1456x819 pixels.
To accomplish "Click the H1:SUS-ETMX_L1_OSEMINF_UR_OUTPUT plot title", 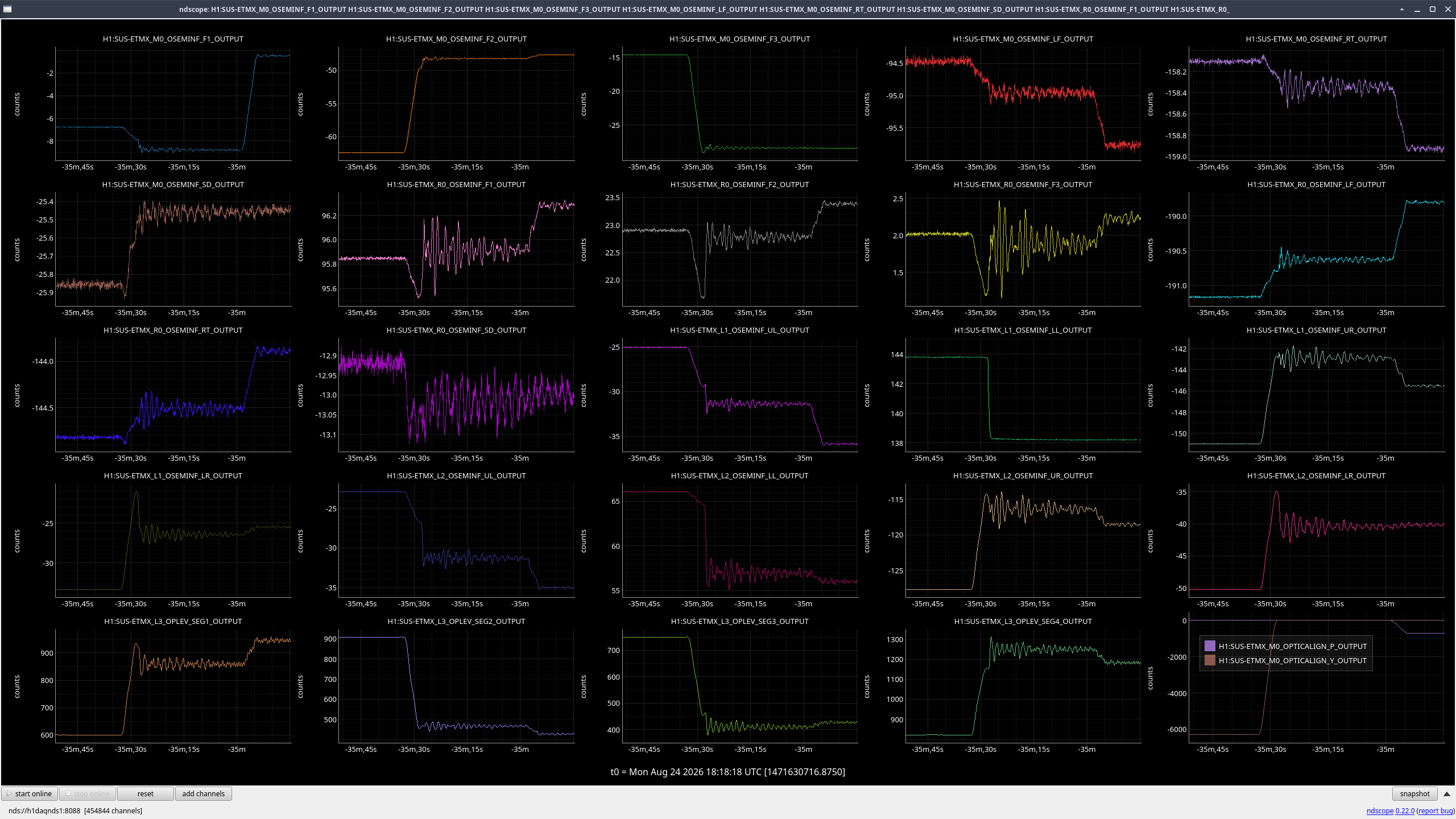I will (1316, 330).
